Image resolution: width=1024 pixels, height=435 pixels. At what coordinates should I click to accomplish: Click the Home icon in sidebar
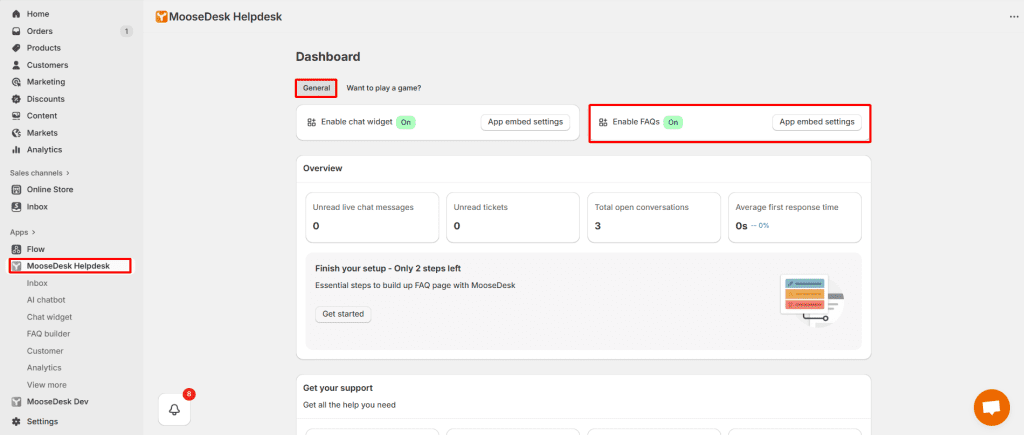tap(16, 14)
